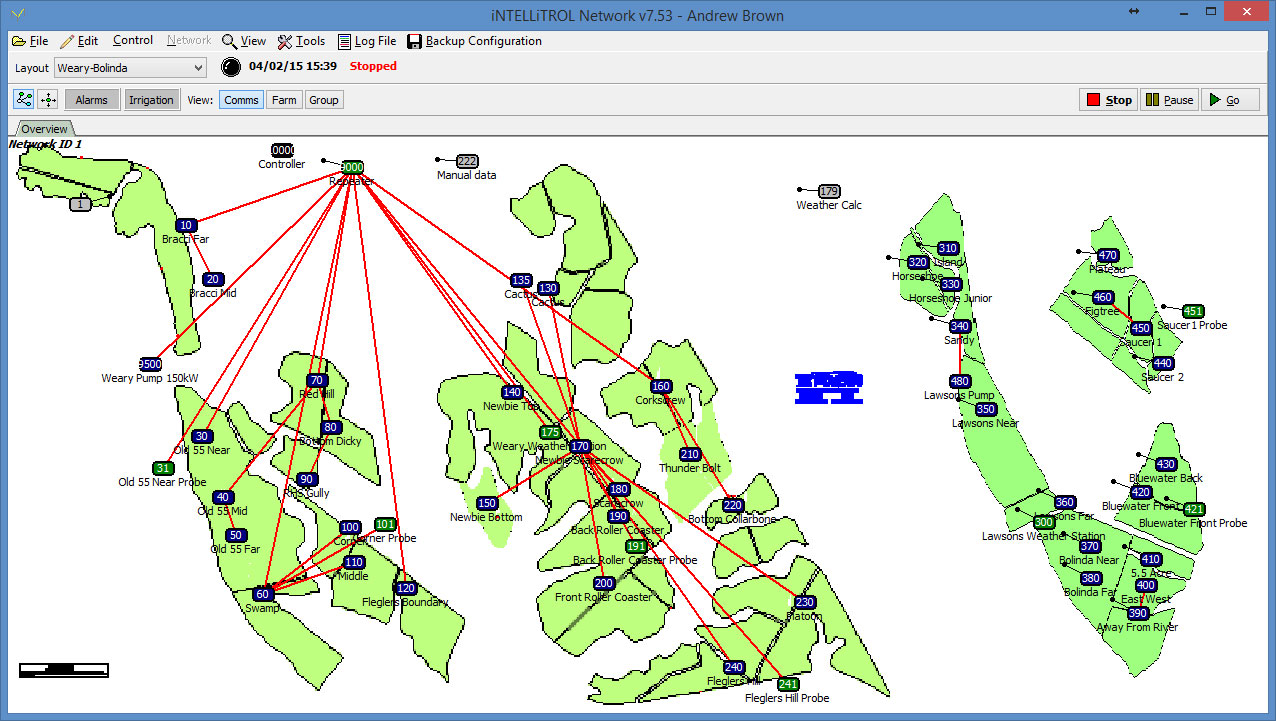This screenshot has width=1276, height=721.
Task: Click the network links toolbar icon
Action: (23, 99)
